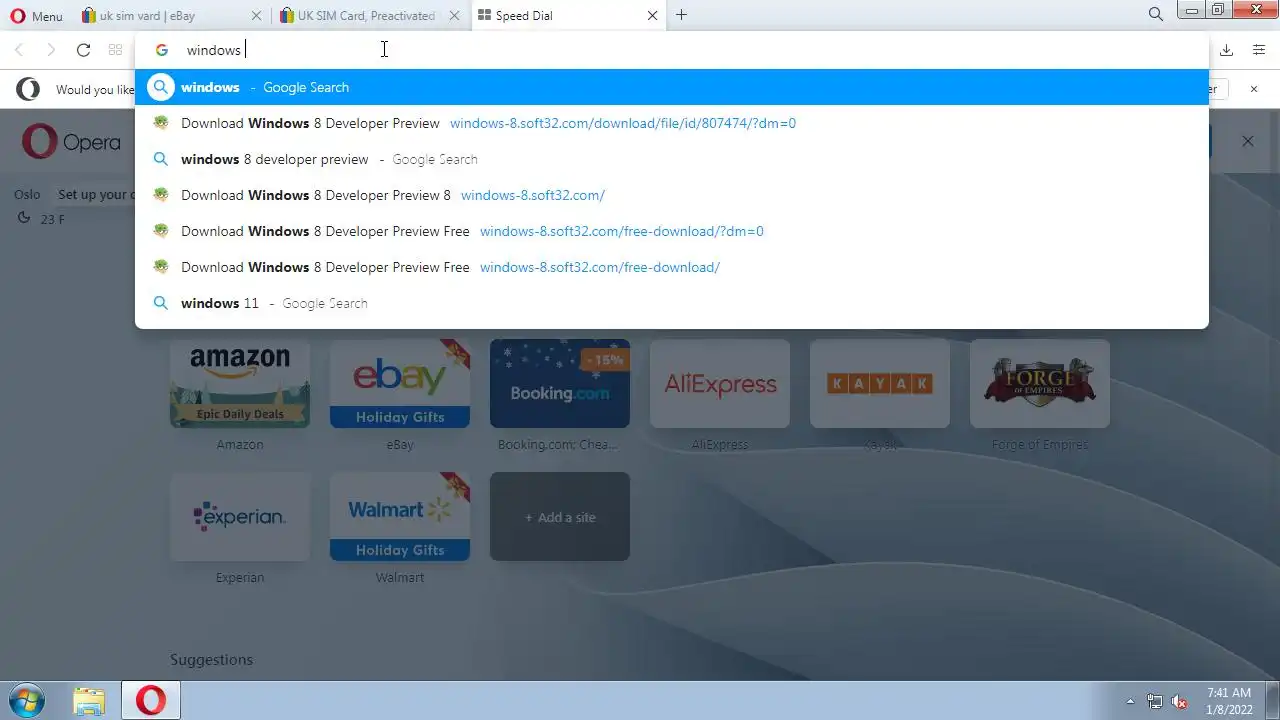
Task: Close the UK SIM Card tab
Action: pyautogui.click(x=454, y=15)
